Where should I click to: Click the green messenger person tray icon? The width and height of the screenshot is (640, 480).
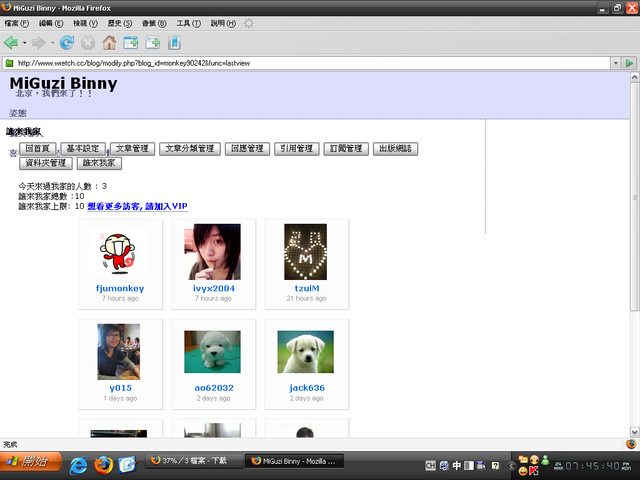(x=545, y=460)
